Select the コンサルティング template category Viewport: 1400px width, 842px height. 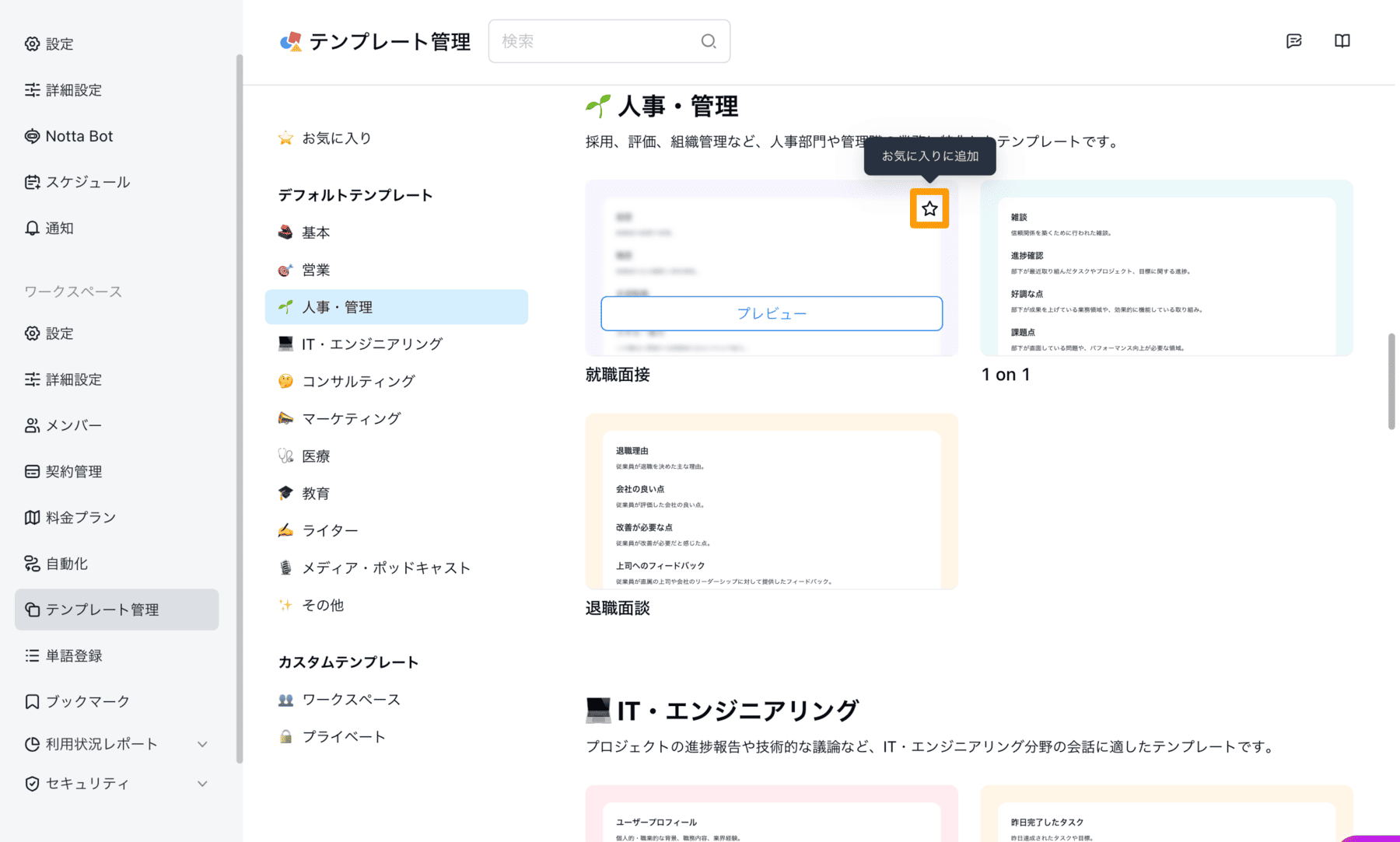click(x=396, y=381)
